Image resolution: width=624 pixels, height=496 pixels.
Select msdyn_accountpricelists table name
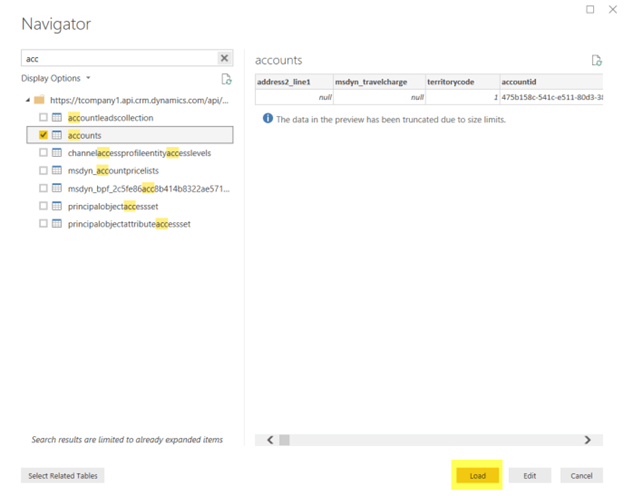pyautogui.click(x=113, y=171)
